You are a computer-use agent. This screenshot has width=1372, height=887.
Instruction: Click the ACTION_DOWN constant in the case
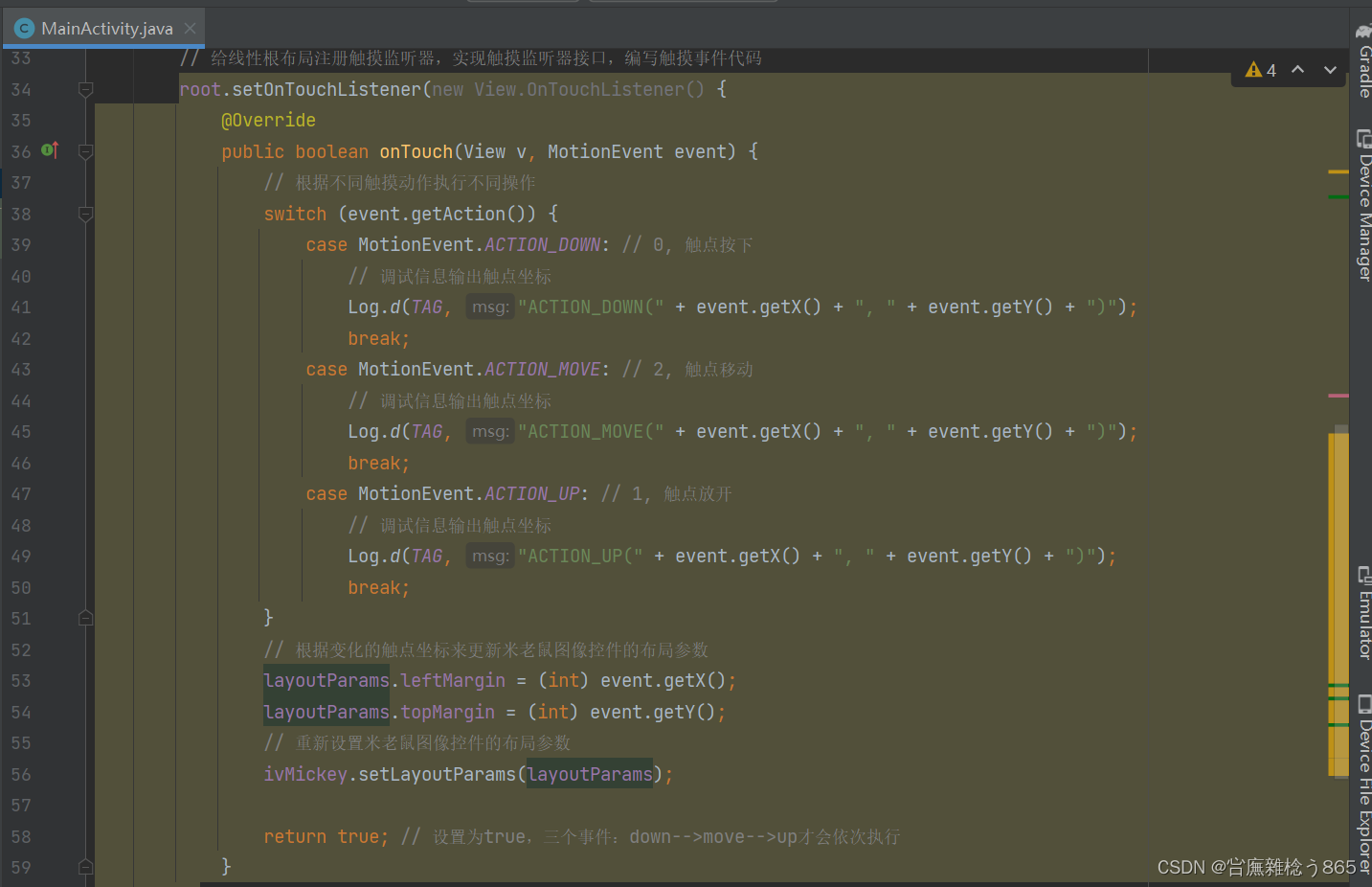pos(543,245)
